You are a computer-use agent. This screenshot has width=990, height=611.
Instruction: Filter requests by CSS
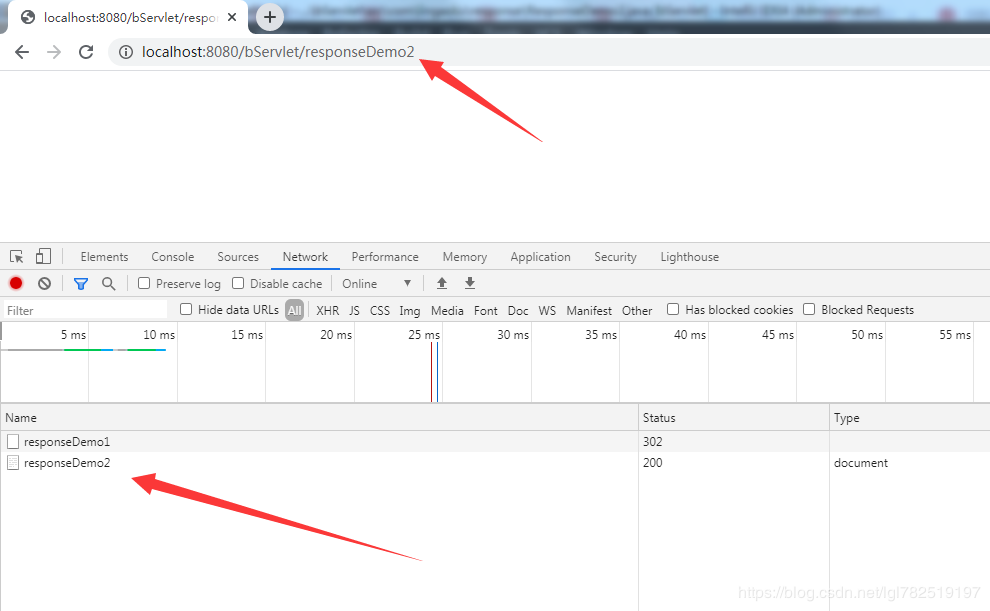coord(380,311)
